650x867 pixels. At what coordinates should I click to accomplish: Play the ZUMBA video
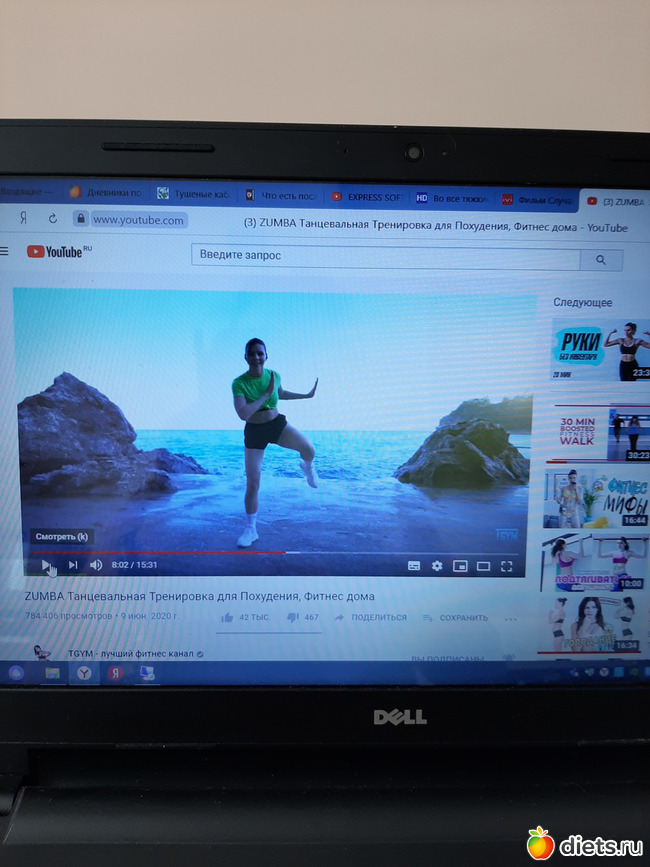45,564
